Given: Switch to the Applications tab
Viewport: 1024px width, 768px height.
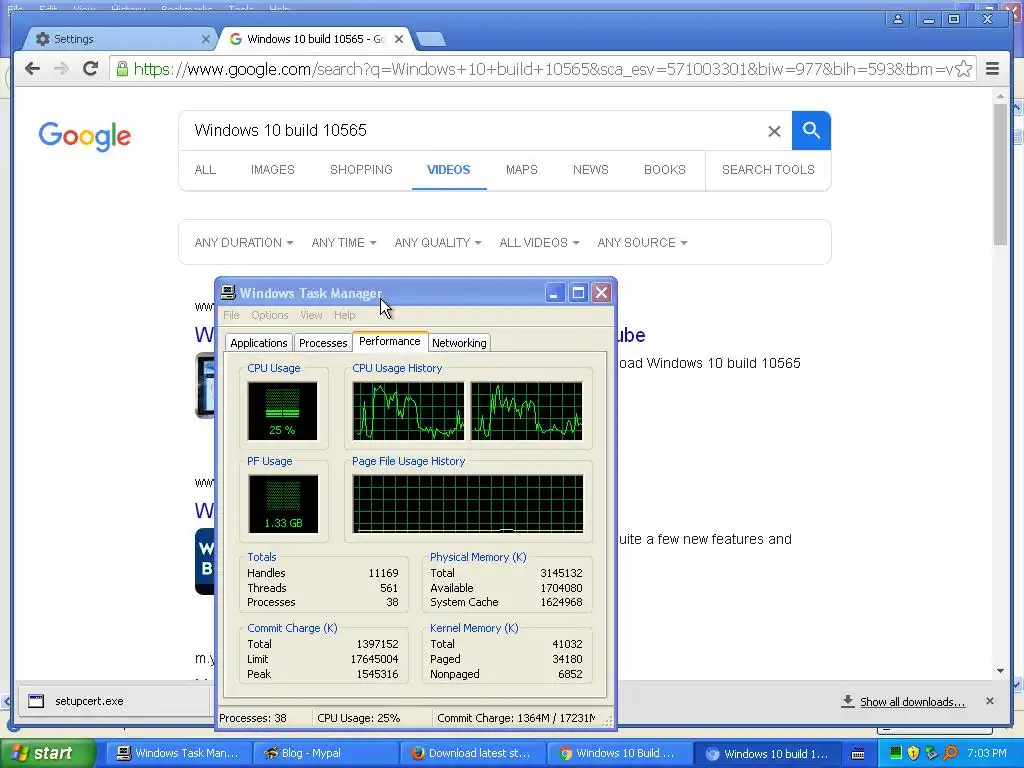Looking at the screenshot, I should pyautogui.click(x=259, y=343).
